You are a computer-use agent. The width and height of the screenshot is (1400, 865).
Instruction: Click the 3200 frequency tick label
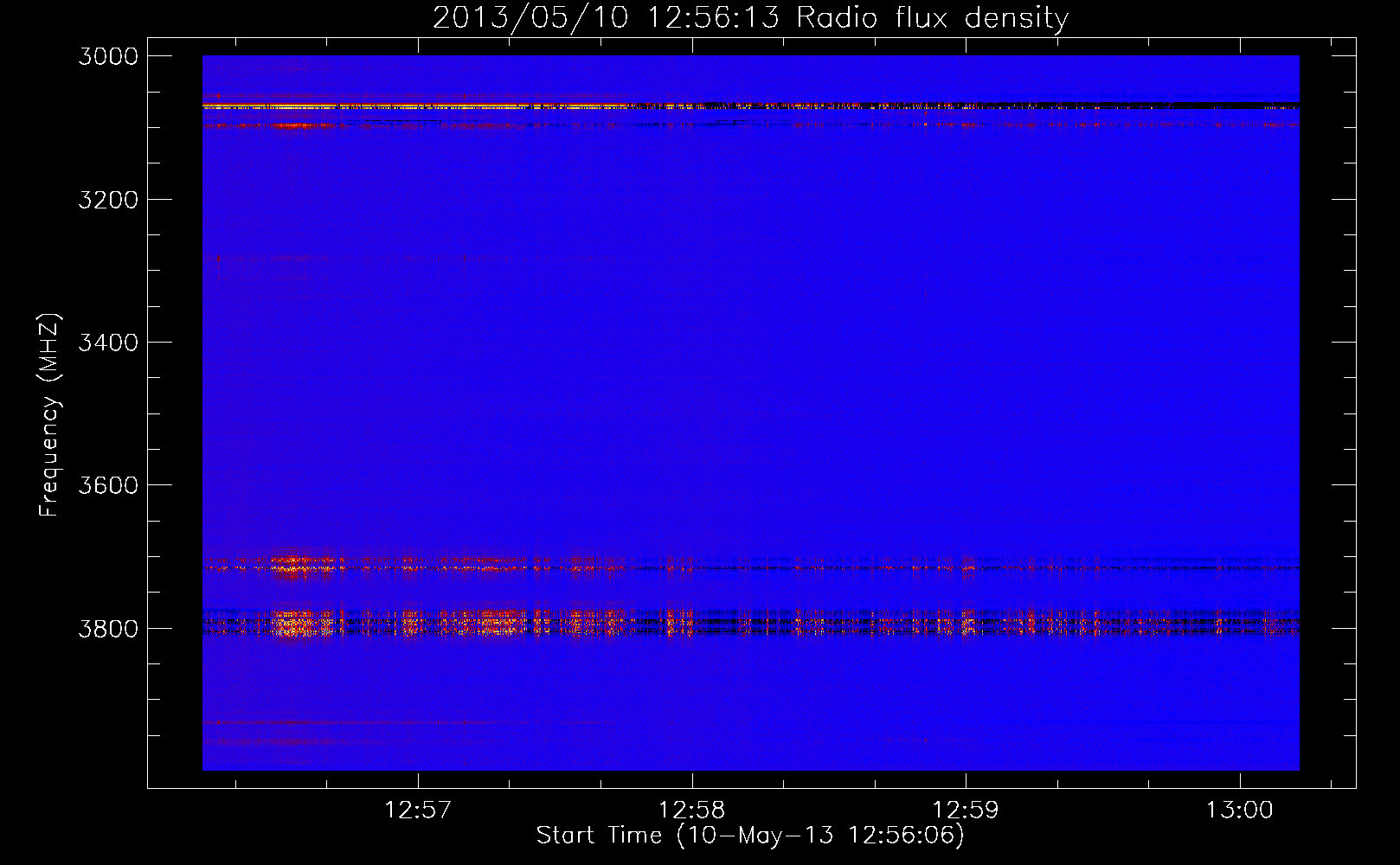[x=108, y=200]
